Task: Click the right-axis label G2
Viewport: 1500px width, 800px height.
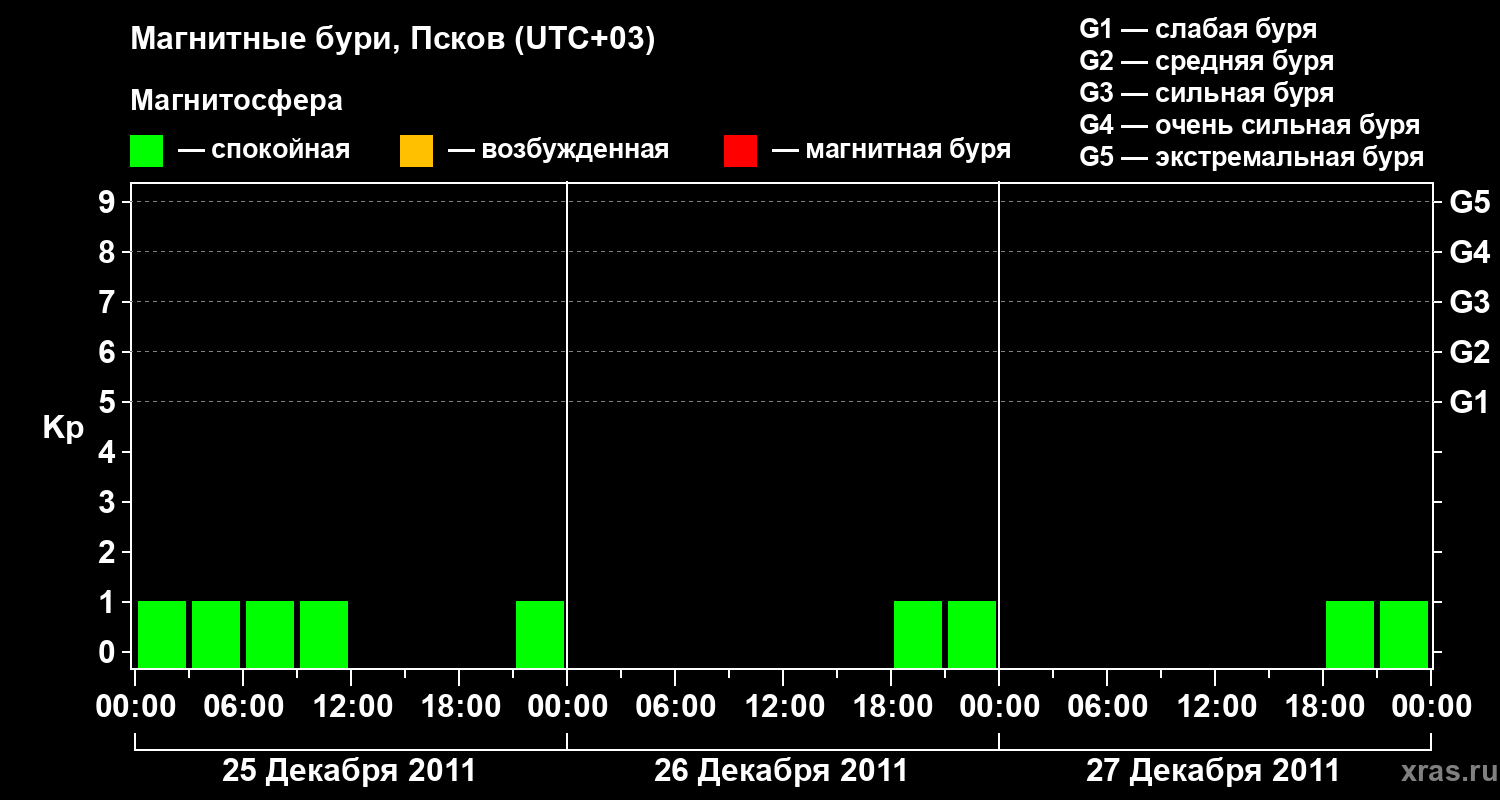Action: (x=1470, y=352)
